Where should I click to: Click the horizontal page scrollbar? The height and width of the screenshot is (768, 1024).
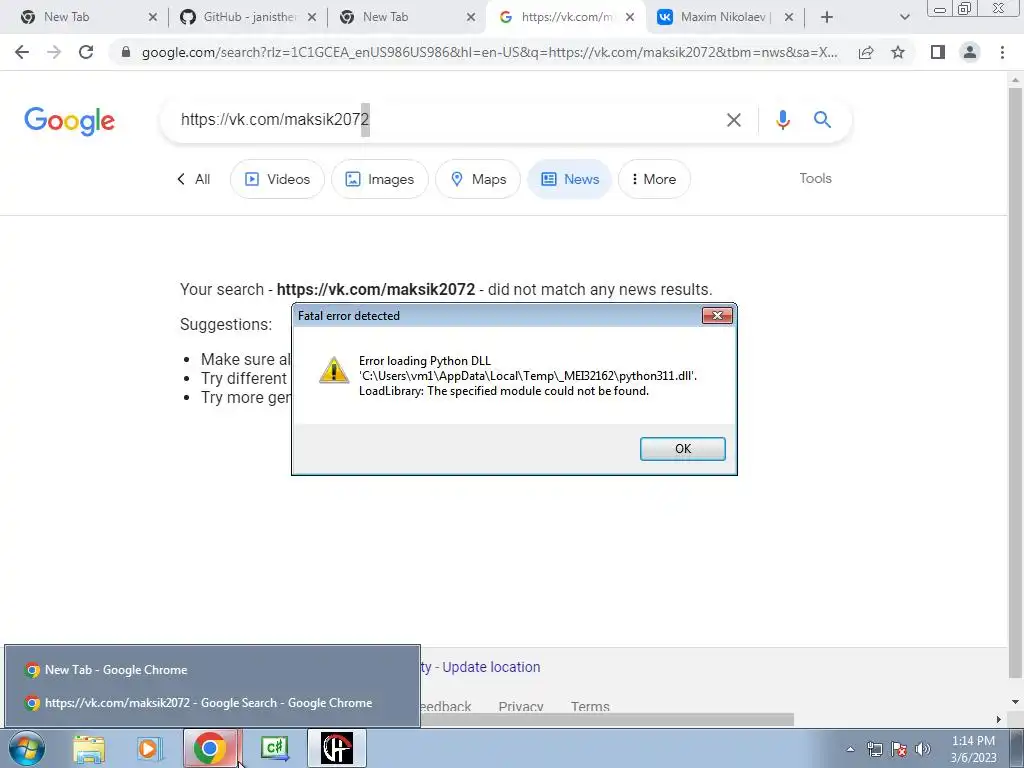point(607,719)
